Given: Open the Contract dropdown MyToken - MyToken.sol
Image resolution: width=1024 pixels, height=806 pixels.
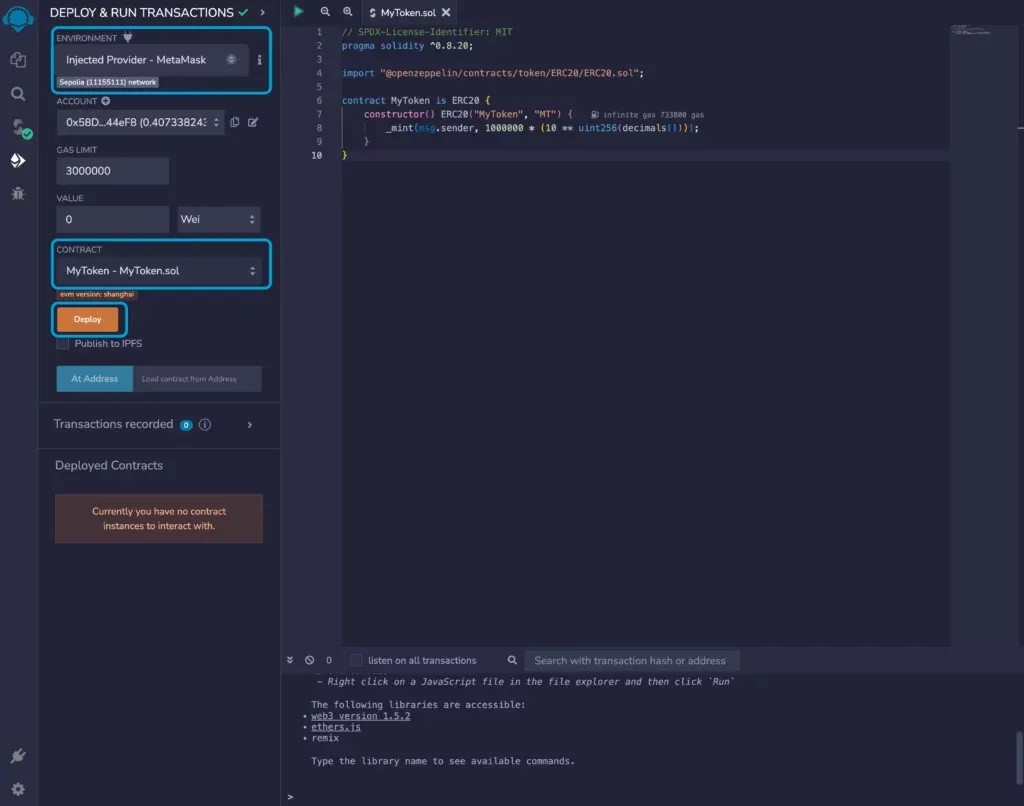Looking at the screenshot, I should [x=161, y=270].
